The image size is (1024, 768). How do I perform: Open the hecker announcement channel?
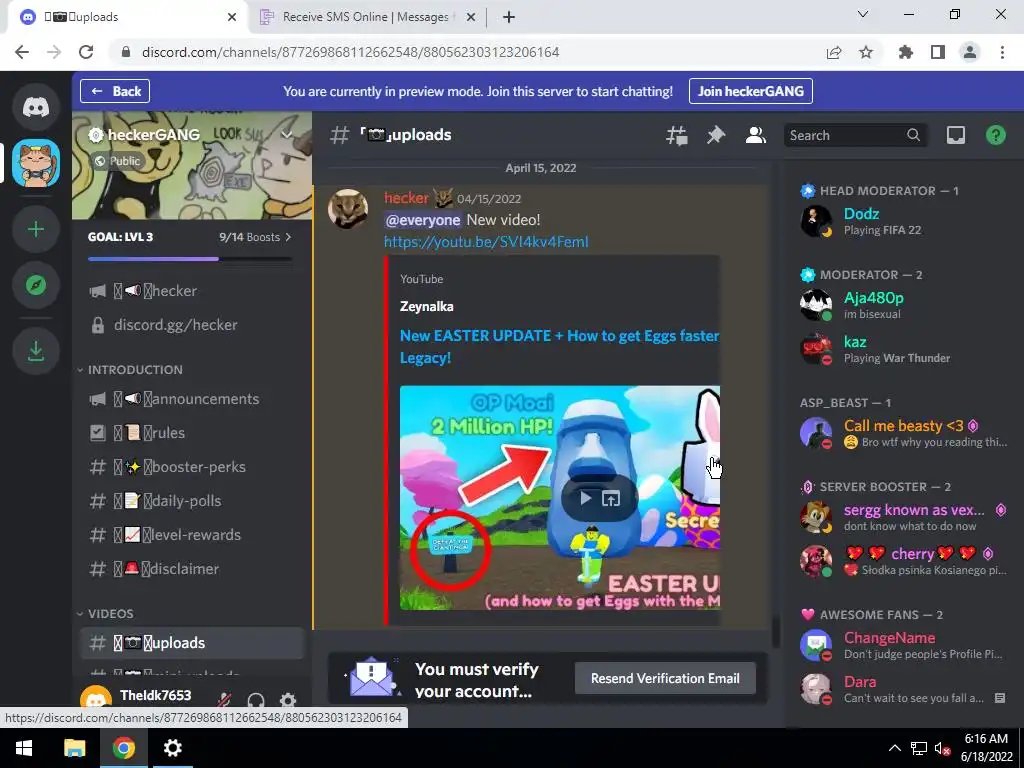[x=192, y=291]
